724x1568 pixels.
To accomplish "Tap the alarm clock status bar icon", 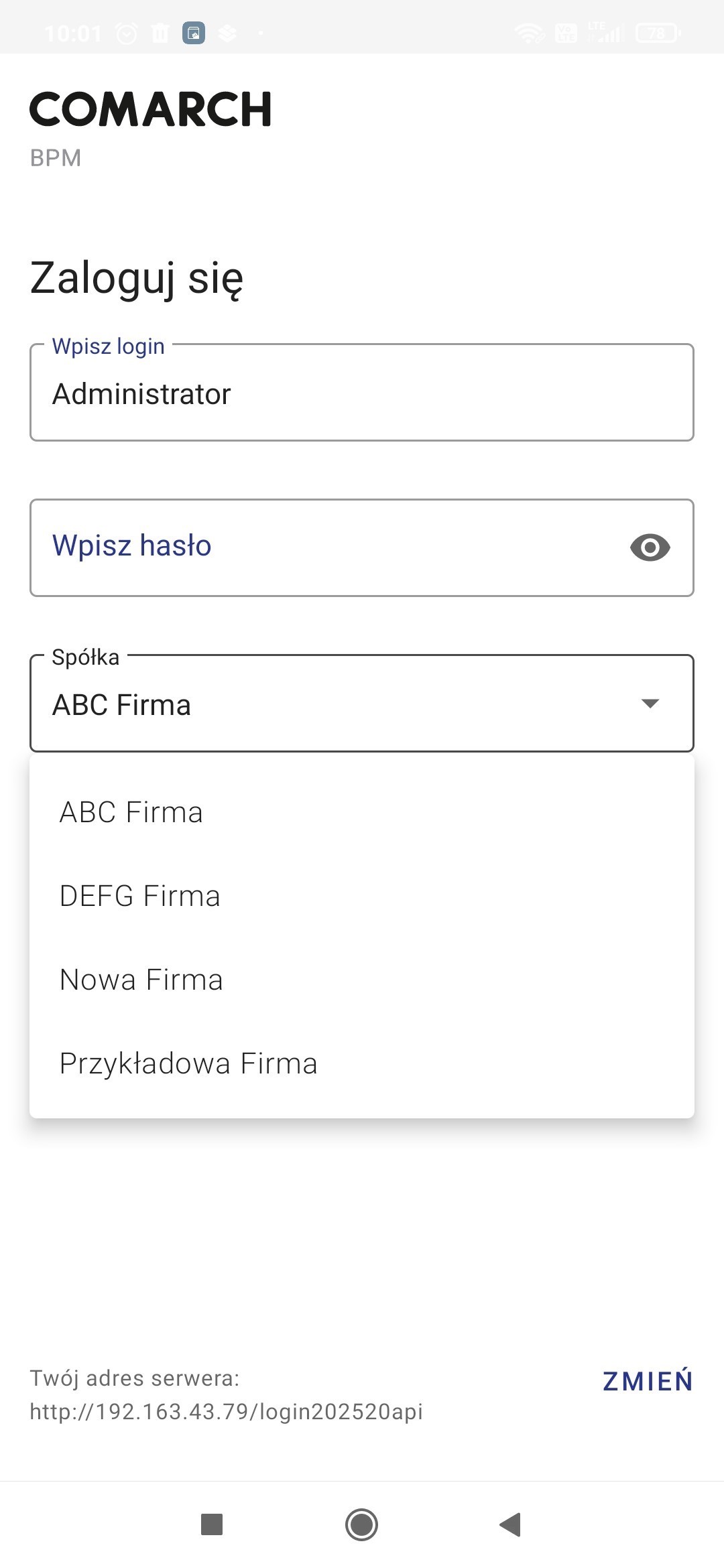I will 127,33.
